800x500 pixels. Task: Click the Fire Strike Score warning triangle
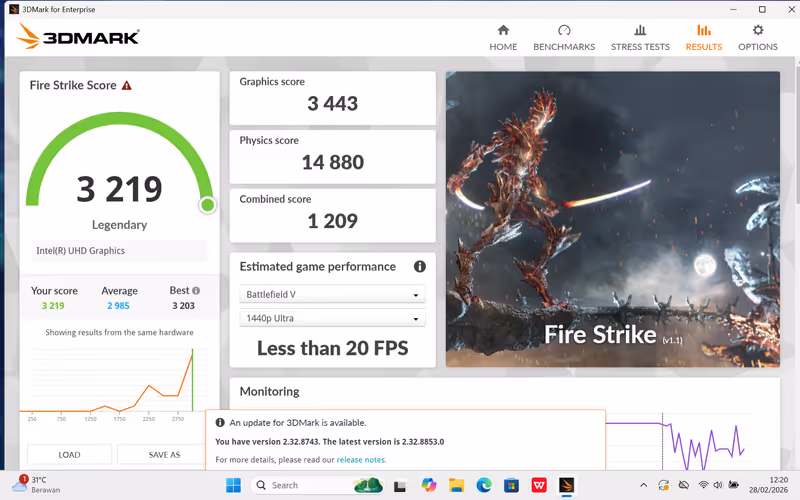click(127, 86)
